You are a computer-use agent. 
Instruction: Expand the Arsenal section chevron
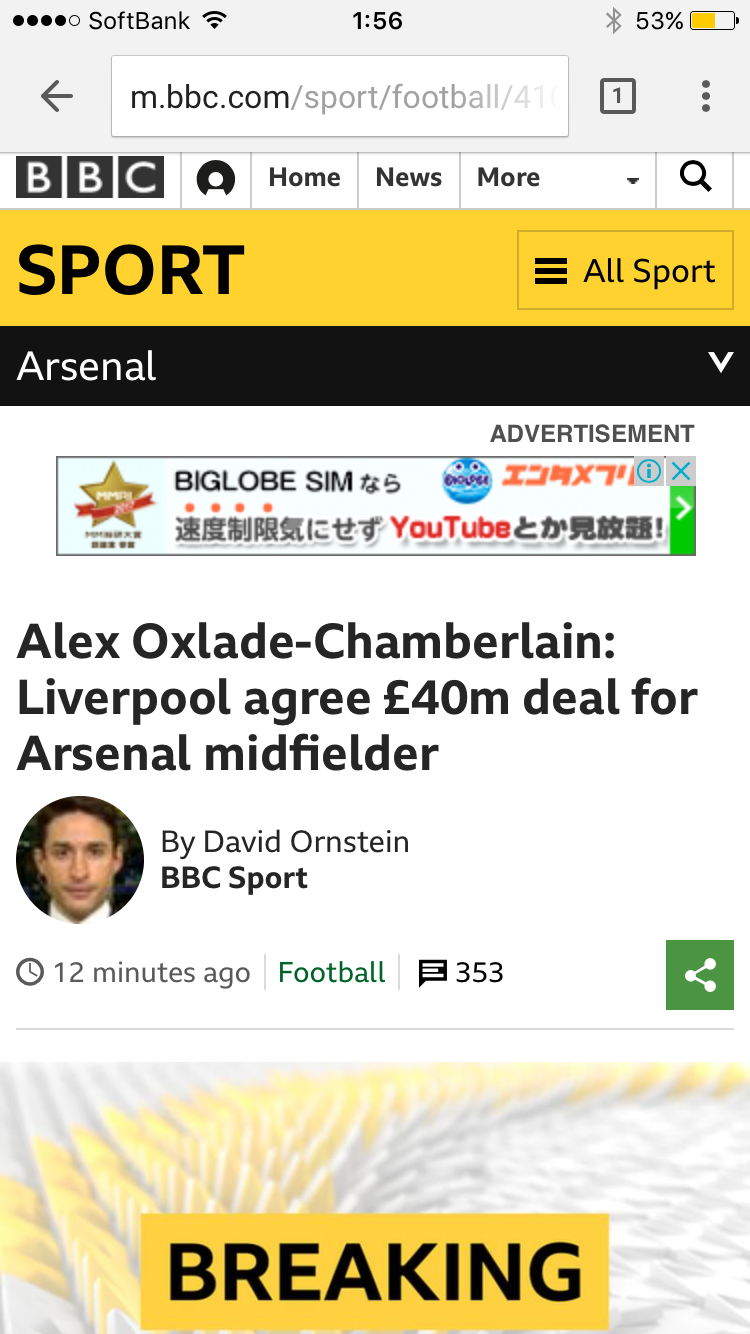(720, 363)
